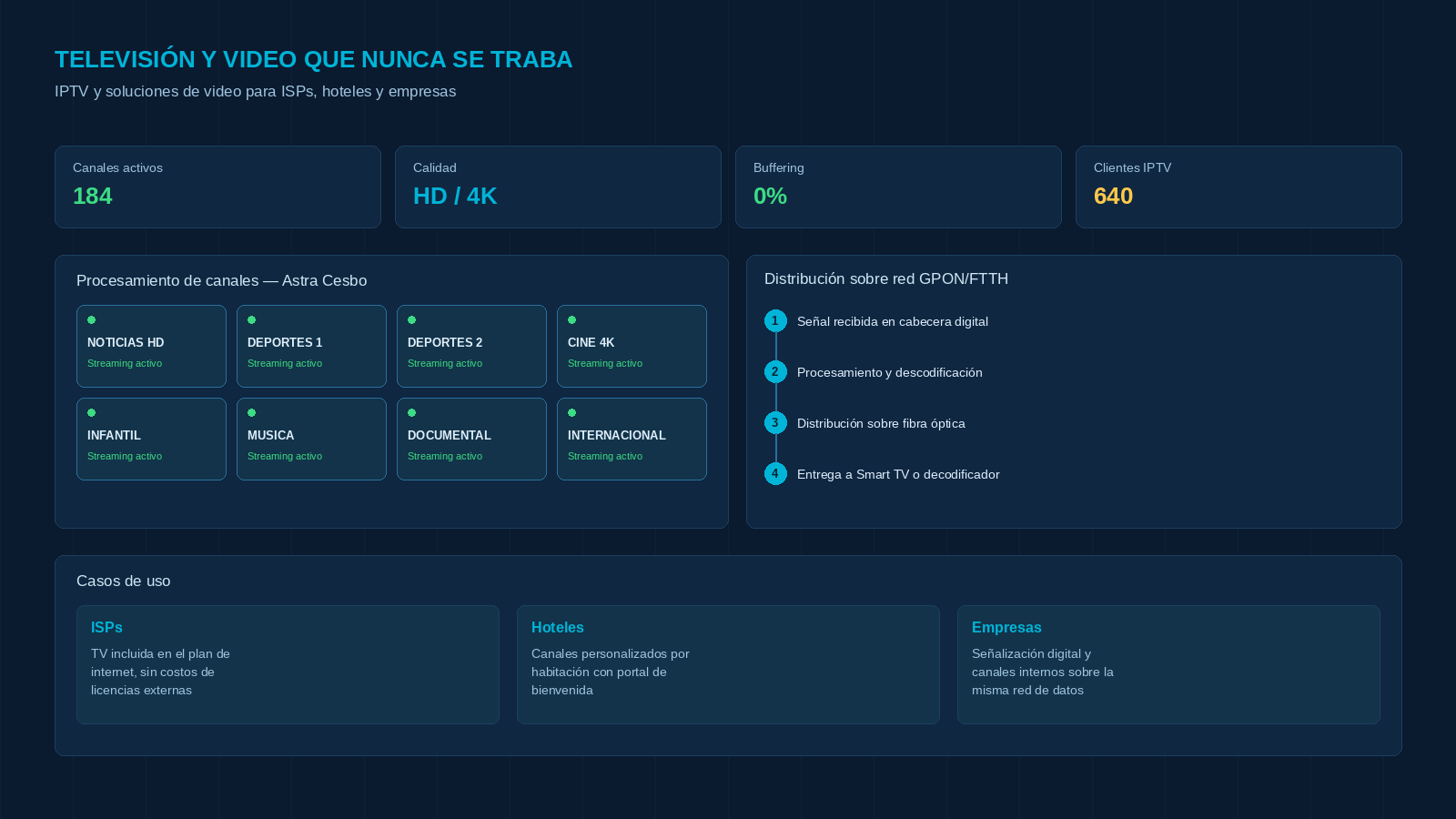This screenshot has height=819, width=1456.
Task: Click the green status dot on DEPORTES 2
Action: click(x=411, y=319)
